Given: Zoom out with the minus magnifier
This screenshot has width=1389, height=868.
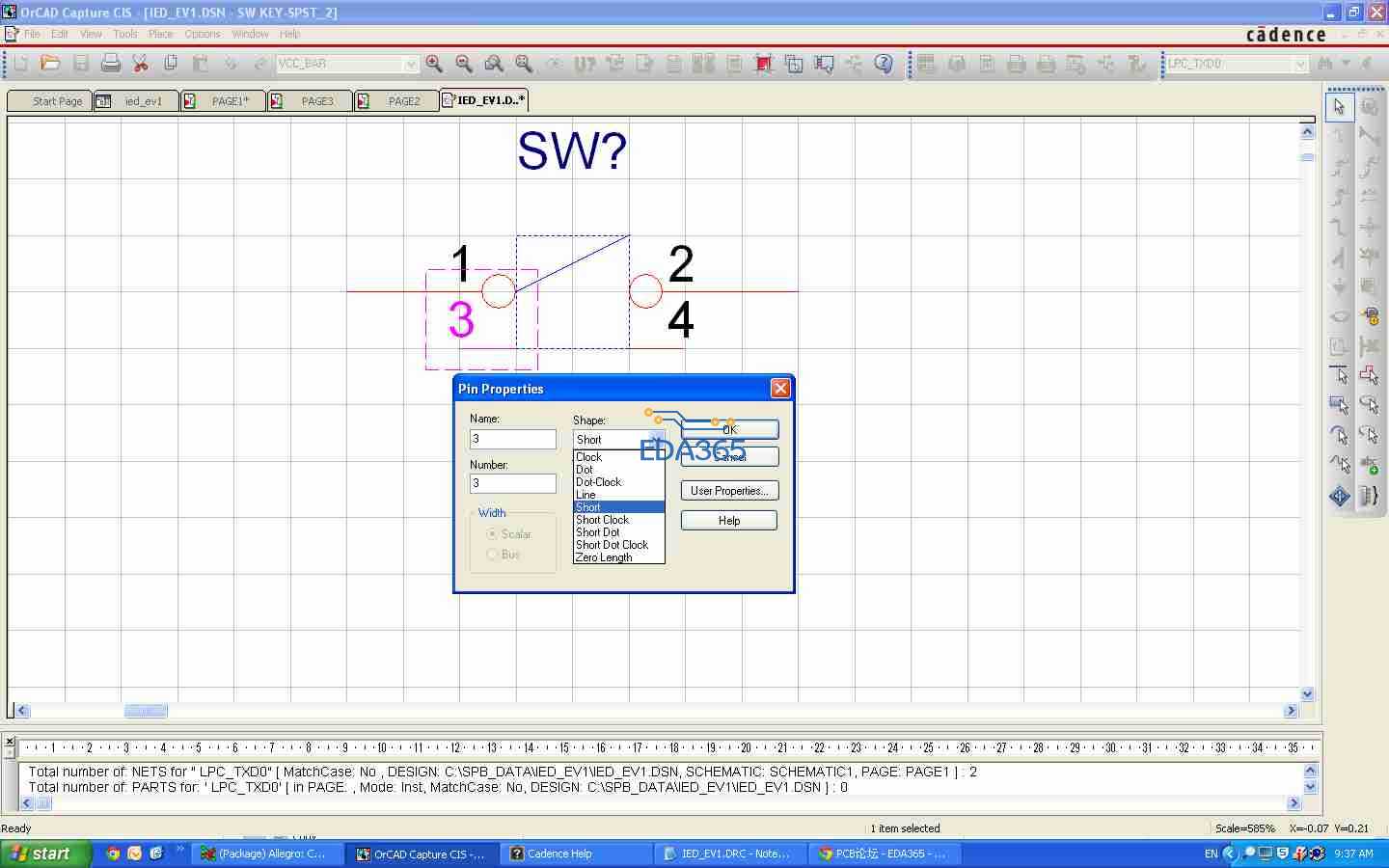Looking at the screenshot, I should (465, 64).
